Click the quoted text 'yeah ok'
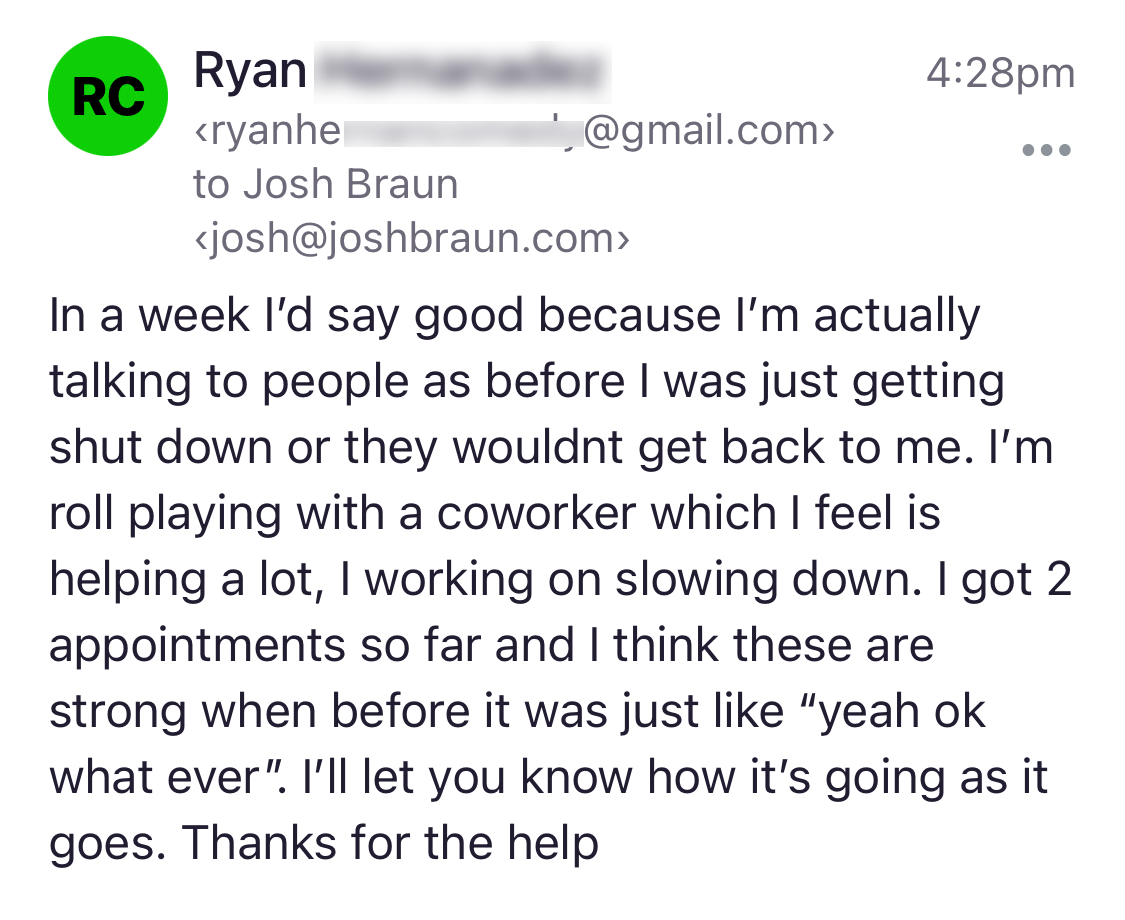1125x920 pixels. tap(903, 712)
